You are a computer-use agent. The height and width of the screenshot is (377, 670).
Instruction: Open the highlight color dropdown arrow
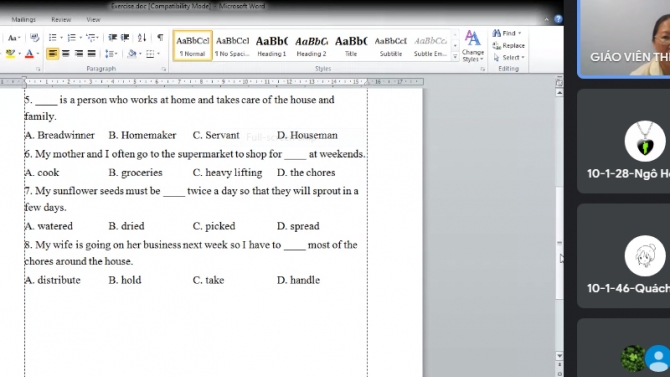tap(20, 54)
